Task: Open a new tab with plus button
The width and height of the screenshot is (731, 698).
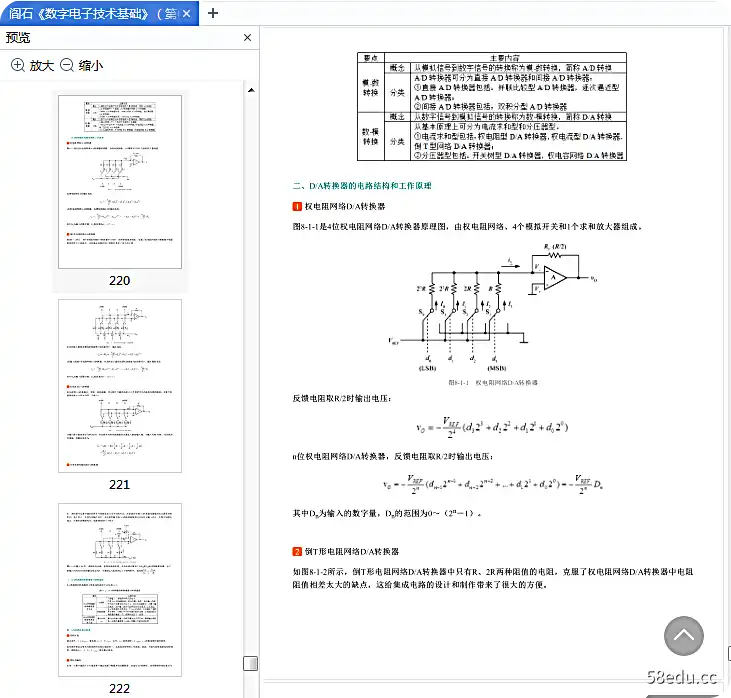Action: 213,13
